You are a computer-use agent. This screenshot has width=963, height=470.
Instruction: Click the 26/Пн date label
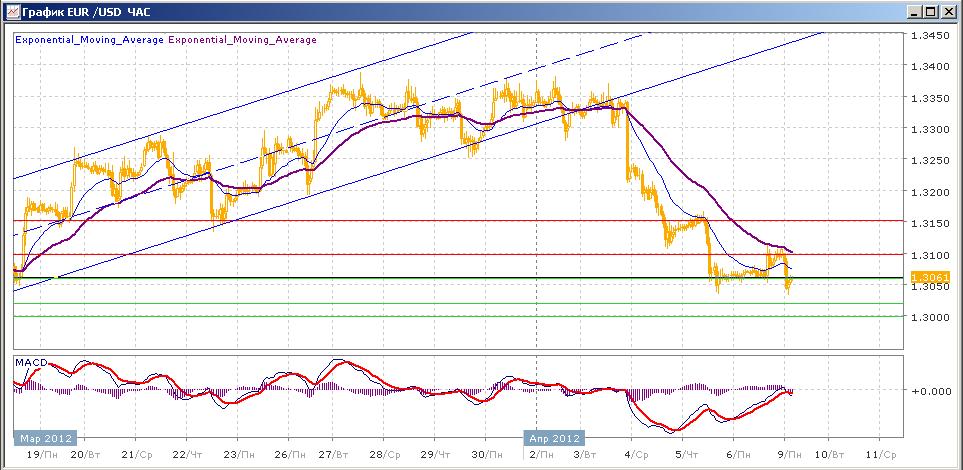[x=290, y=455]
